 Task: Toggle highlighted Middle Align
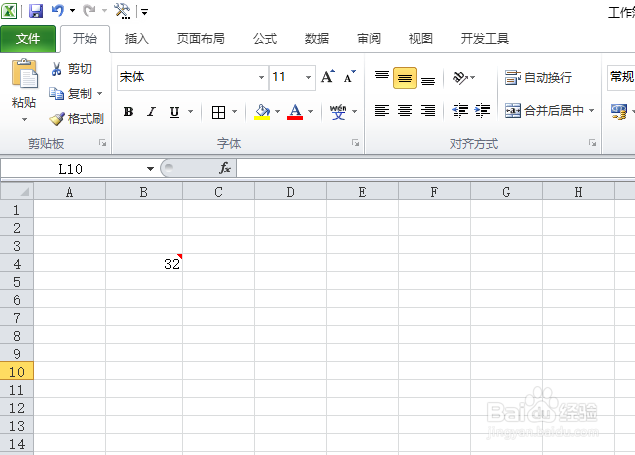tap(405, 78)
